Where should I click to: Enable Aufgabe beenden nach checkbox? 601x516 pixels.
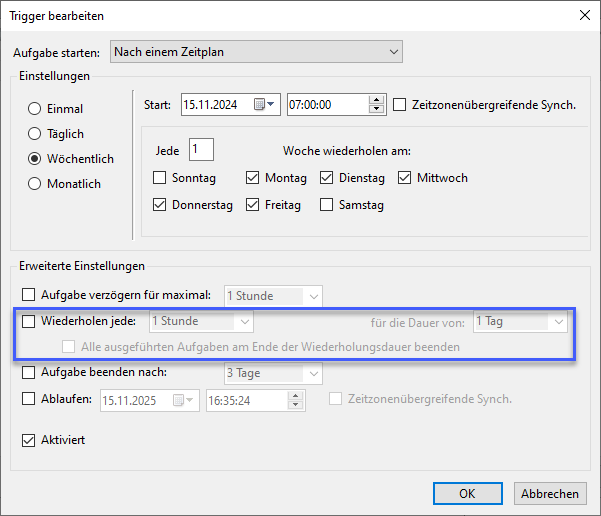pos(28,372)
